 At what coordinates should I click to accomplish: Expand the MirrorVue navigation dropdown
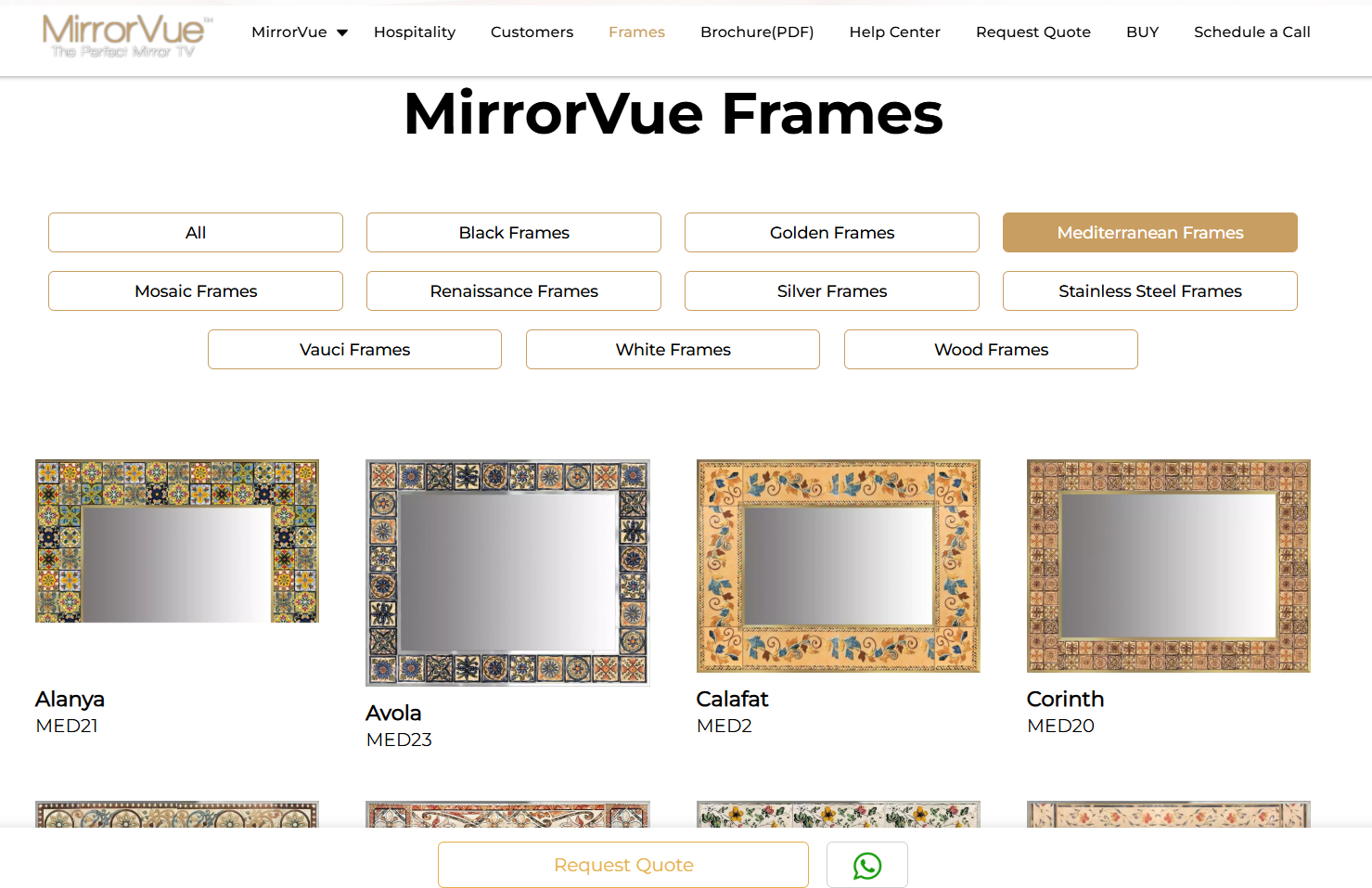tap(299, 31)
